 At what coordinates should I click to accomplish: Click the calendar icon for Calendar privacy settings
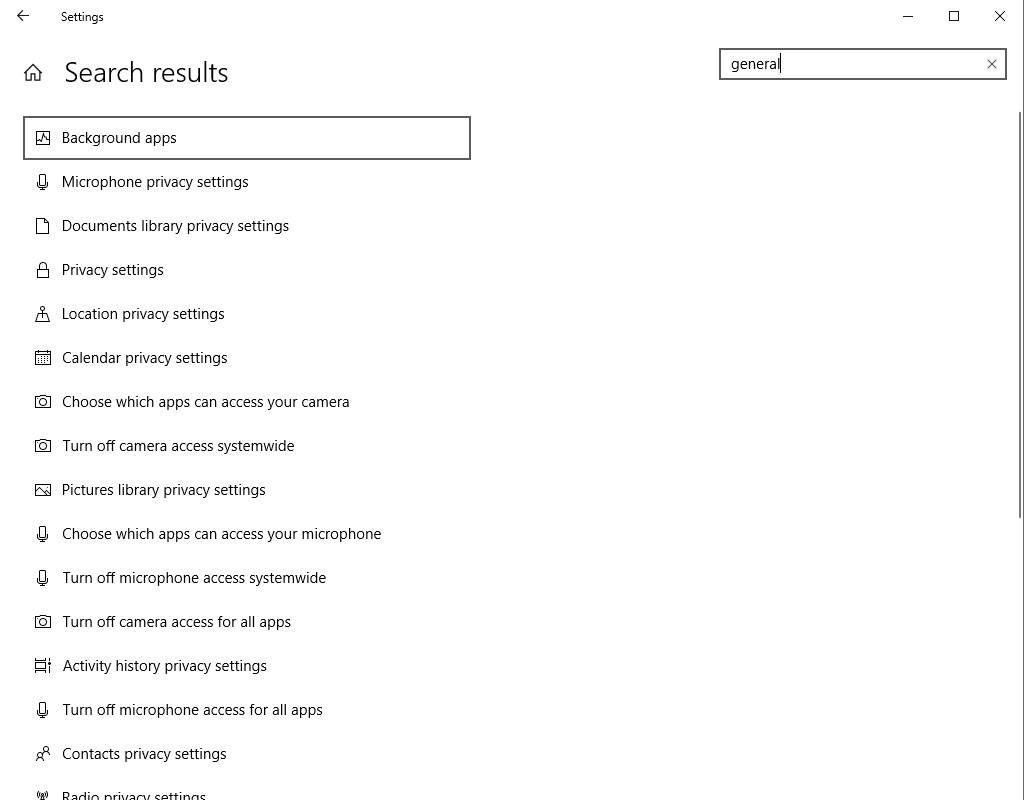click(x=42, y=358)
